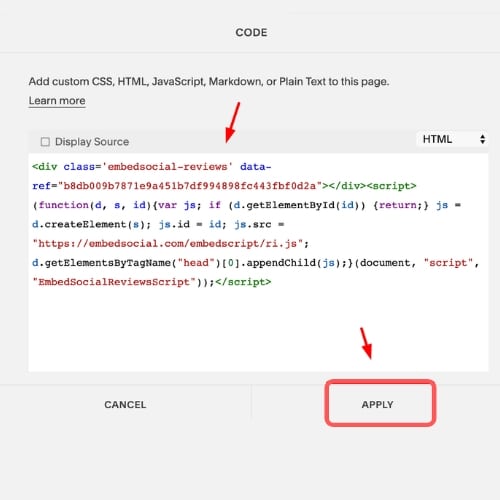
Task: Click the up-down arrows beside HTML
Action: click(x=482, y=139)
